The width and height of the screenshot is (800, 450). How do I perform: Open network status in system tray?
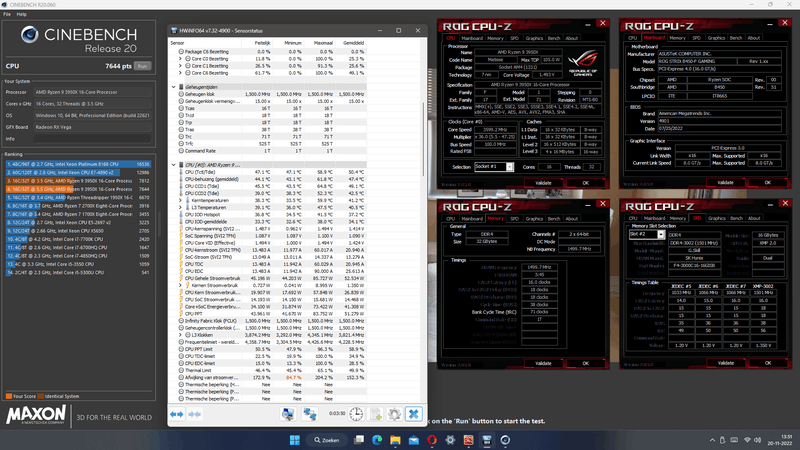click(747, 440)
